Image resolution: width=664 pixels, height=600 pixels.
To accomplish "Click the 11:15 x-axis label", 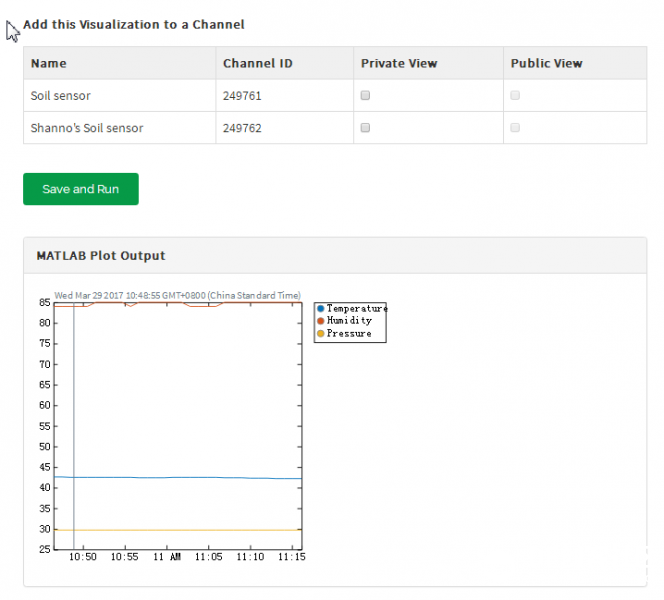I will click(292, 557).
